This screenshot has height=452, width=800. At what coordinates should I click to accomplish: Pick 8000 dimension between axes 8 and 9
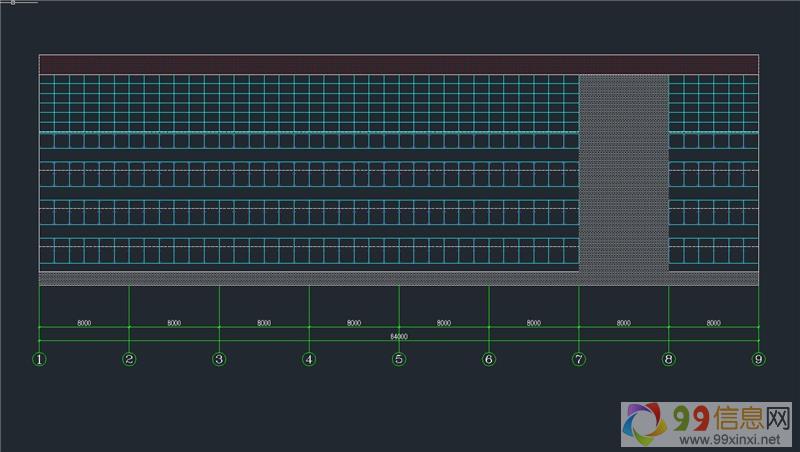coord(713,323)
